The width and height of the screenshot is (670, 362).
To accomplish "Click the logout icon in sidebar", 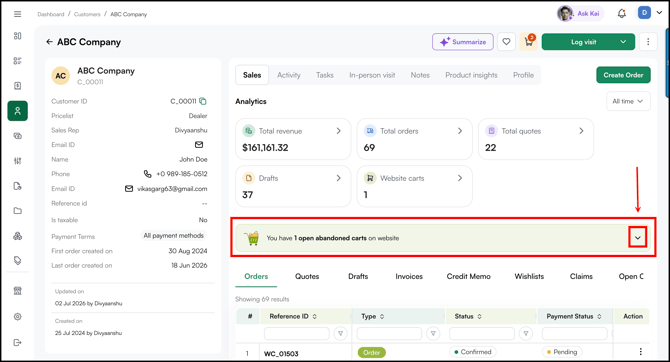I will (18, 342).
